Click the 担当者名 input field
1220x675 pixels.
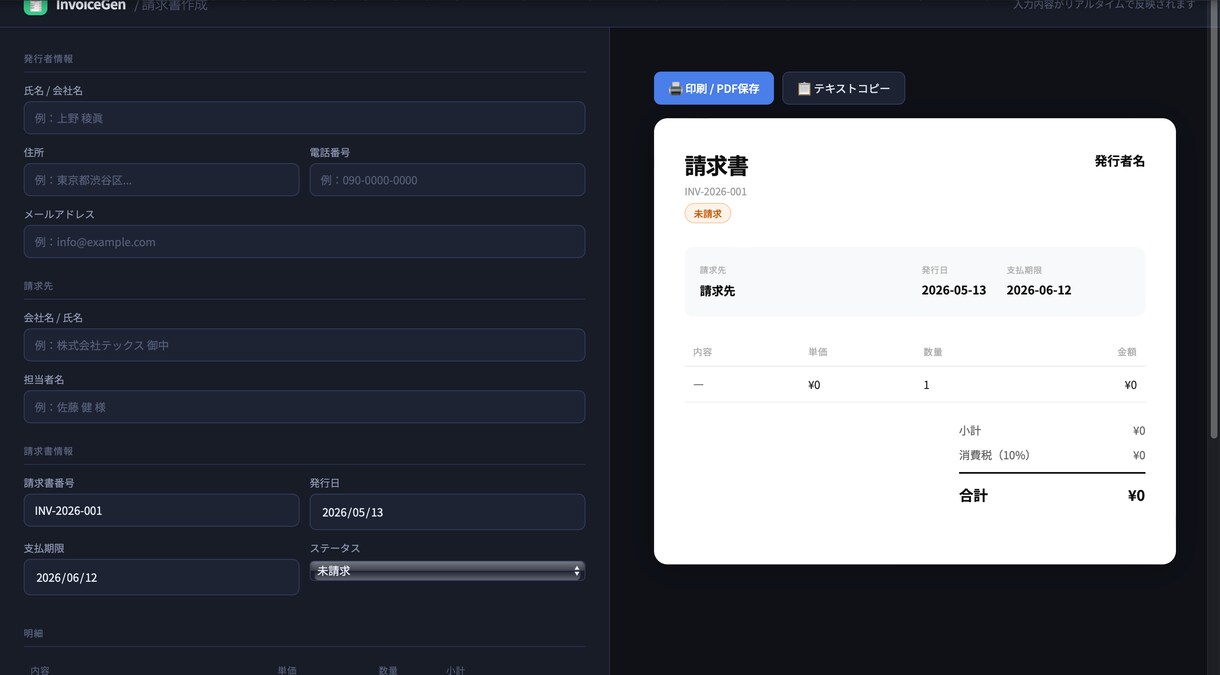pyautogui.click(x=304, y=407)
